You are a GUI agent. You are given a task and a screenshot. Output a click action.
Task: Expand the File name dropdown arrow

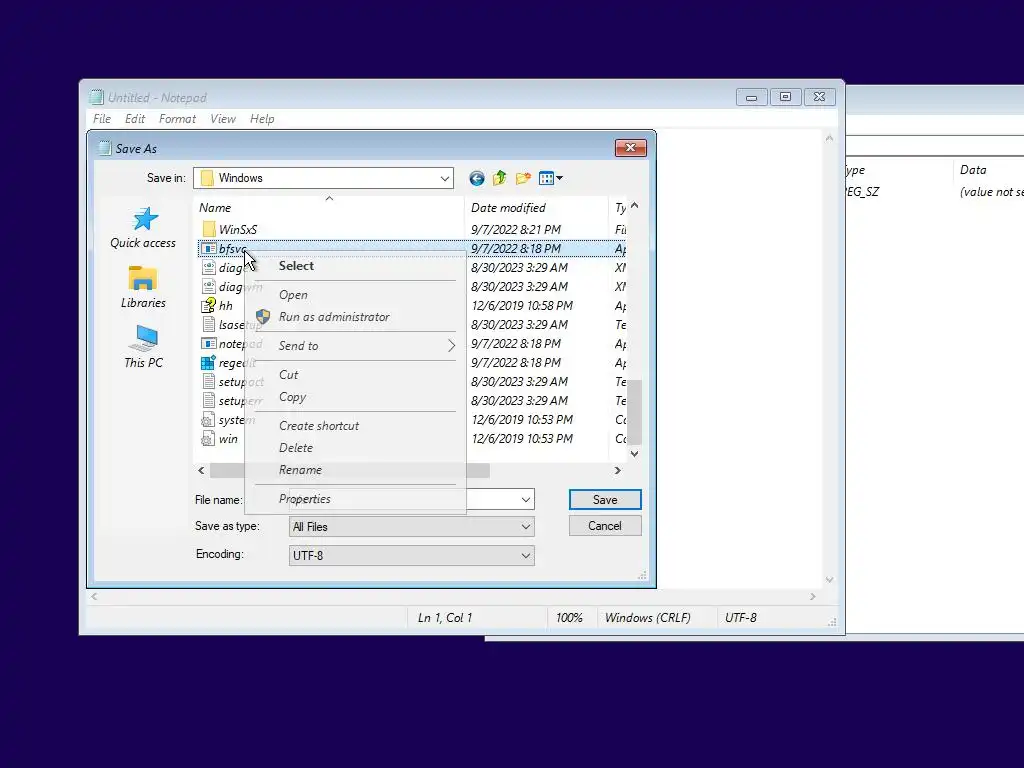(x=526, y=500)
